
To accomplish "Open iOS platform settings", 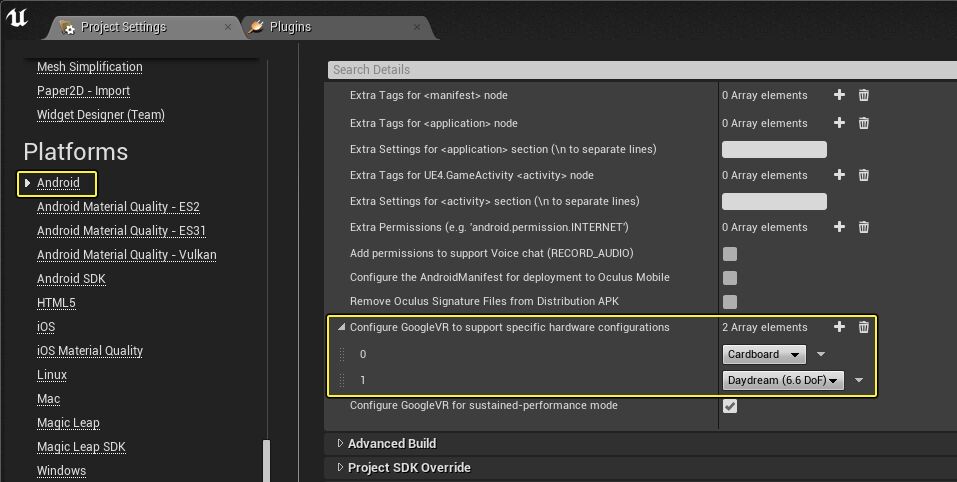I will [x=46, y=326].
